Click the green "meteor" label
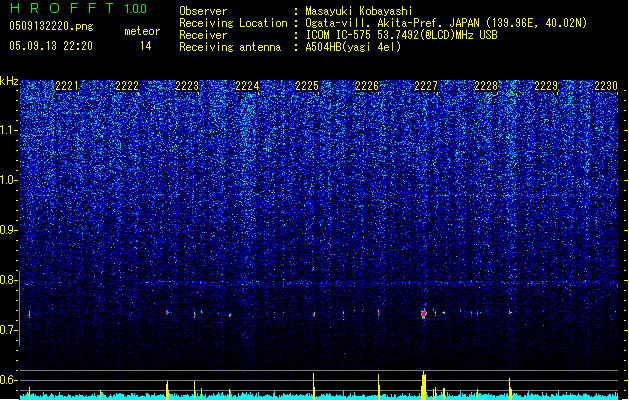The image size is (629, 400). (142, 31)
